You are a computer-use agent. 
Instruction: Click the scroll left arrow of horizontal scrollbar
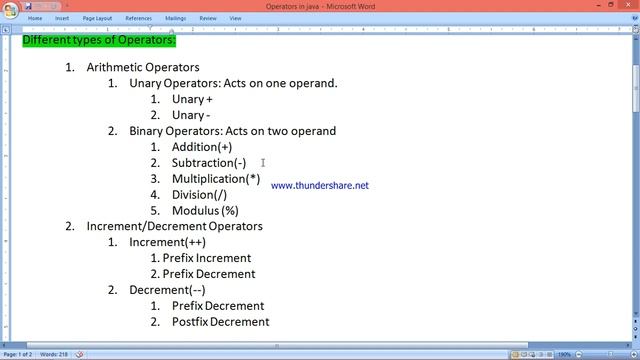pos(4,346)
